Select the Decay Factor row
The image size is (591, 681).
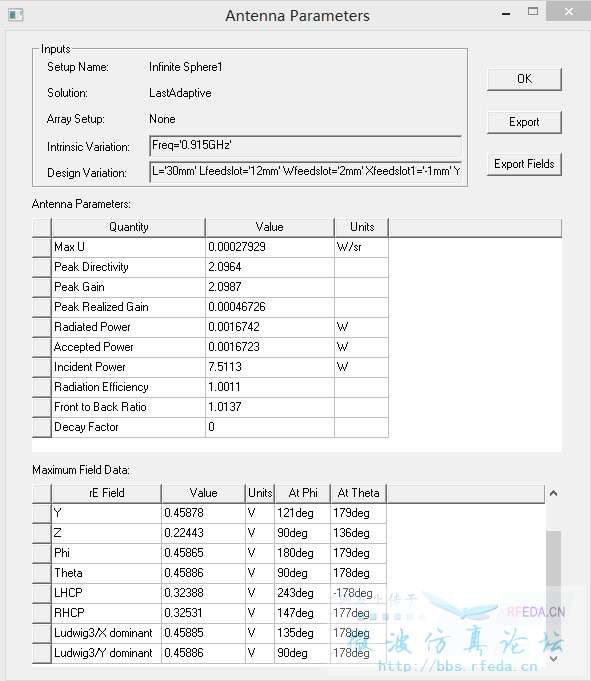click(210, 427)
